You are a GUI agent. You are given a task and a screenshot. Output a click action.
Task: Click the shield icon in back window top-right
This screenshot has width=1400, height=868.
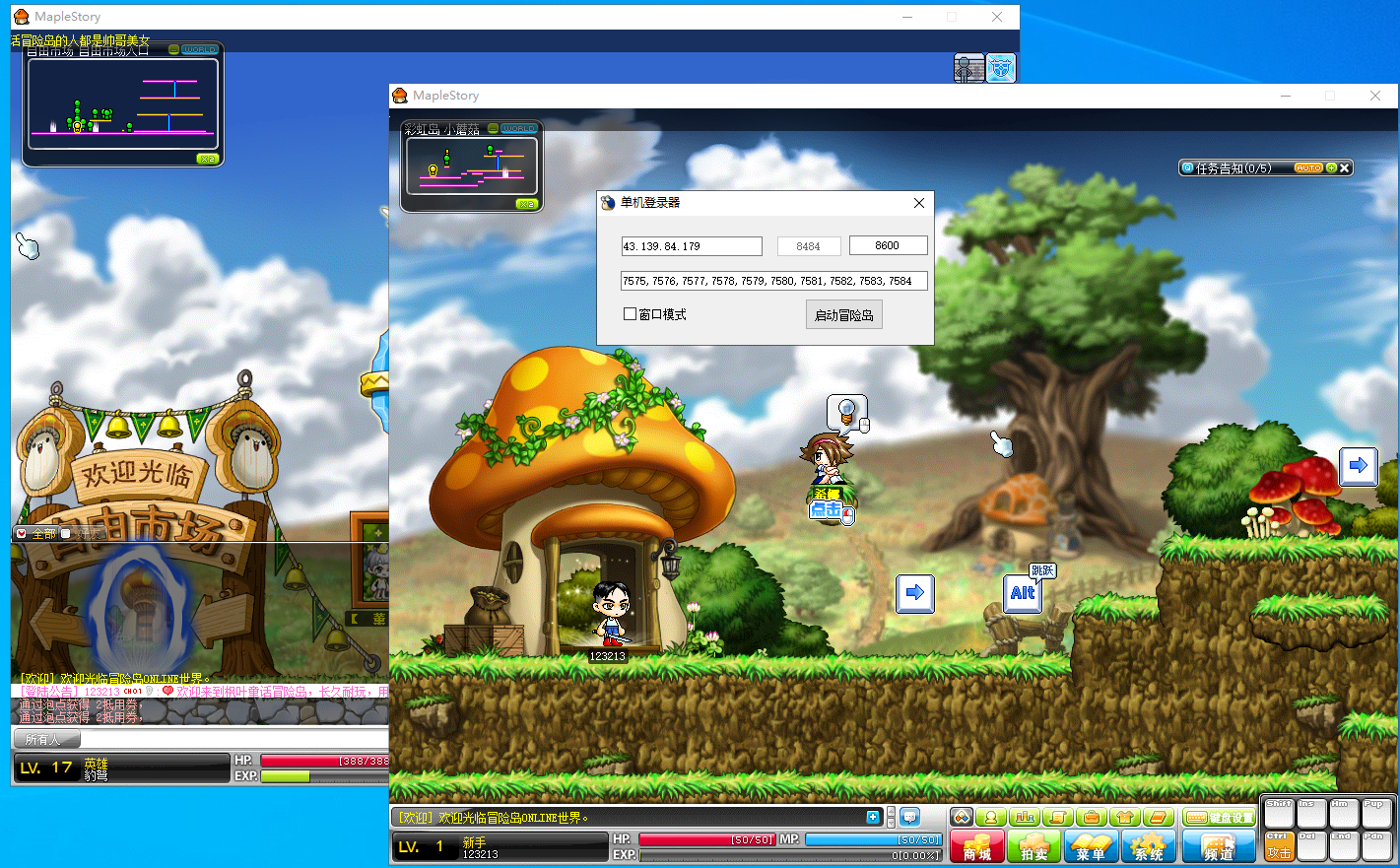coord(1001,68)
